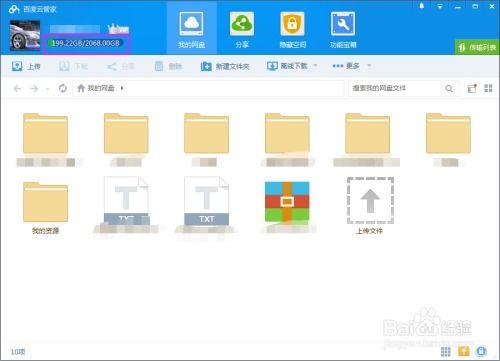Expand the arrow next to 更多
This screenshot has width=500, height=361.
click(x=369, y=66)
